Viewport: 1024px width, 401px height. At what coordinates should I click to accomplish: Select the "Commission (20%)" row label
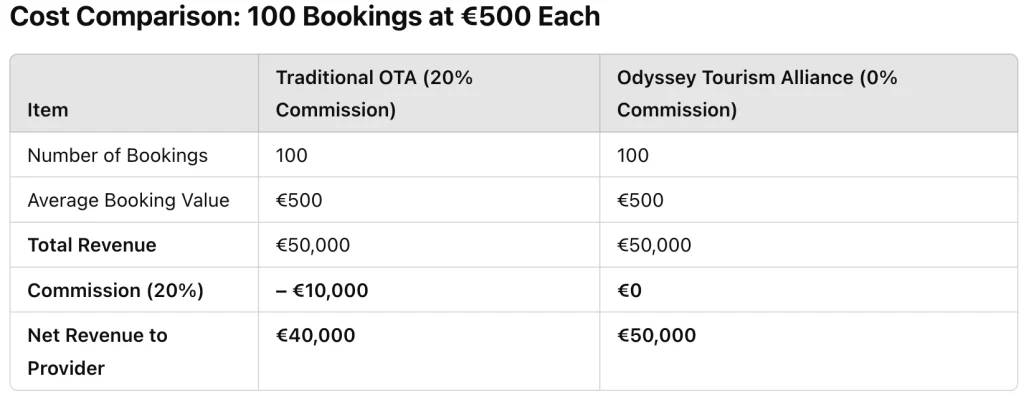point(116,290)
